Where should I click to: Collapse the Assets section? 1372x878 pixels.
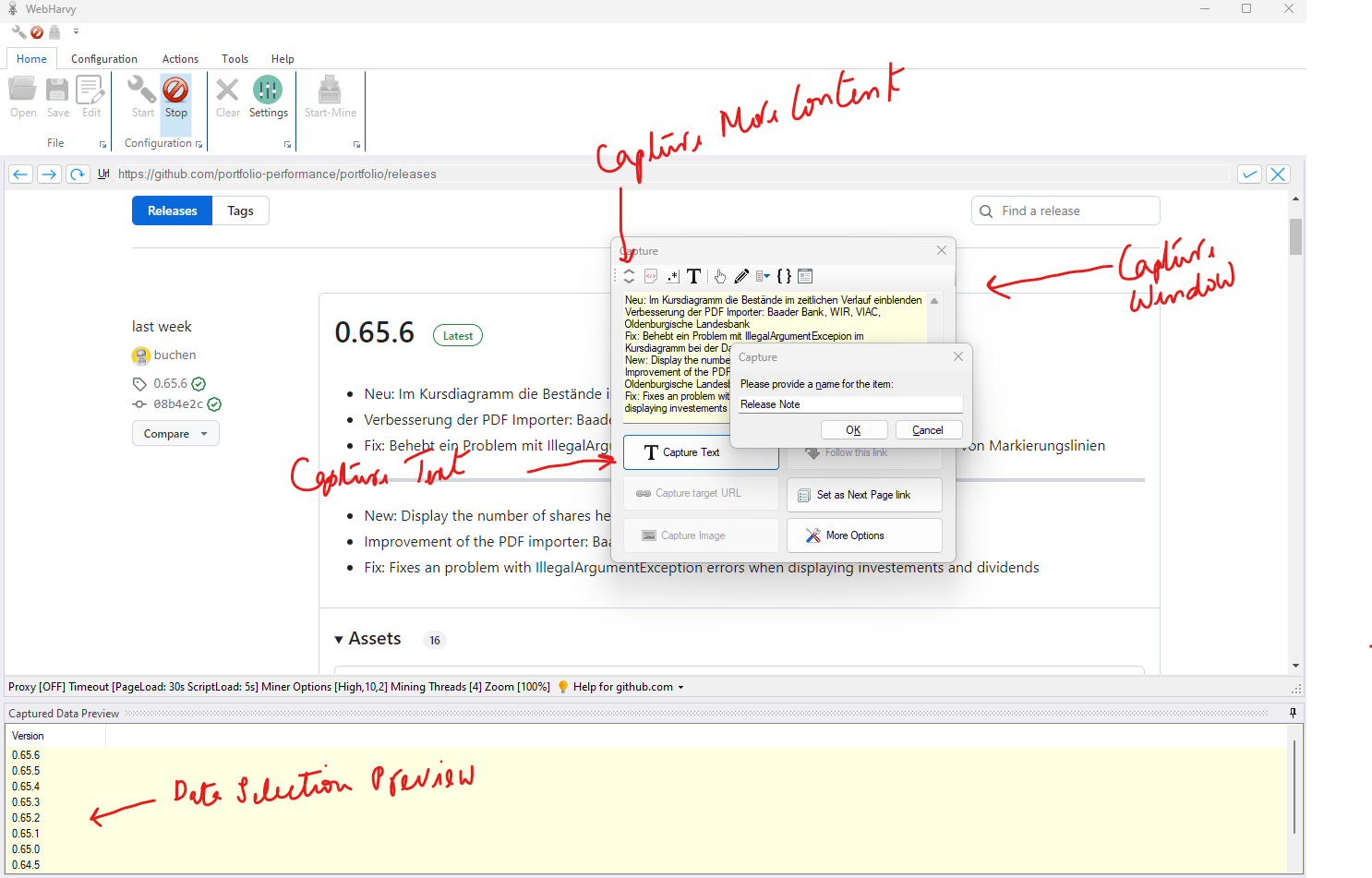click(339, 639)
